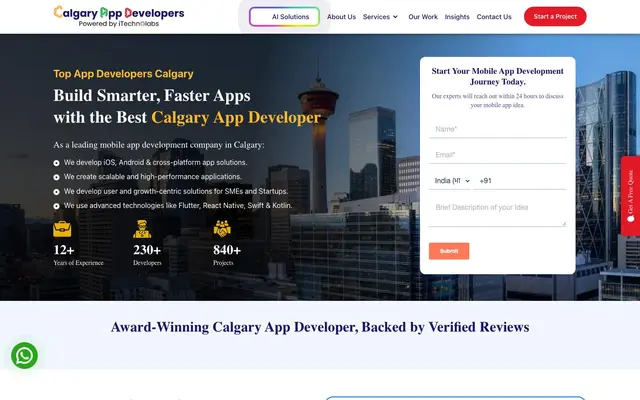Open the WhatsApp chat icon
This screenshot has height=400, width=640.
pos(24,356)
